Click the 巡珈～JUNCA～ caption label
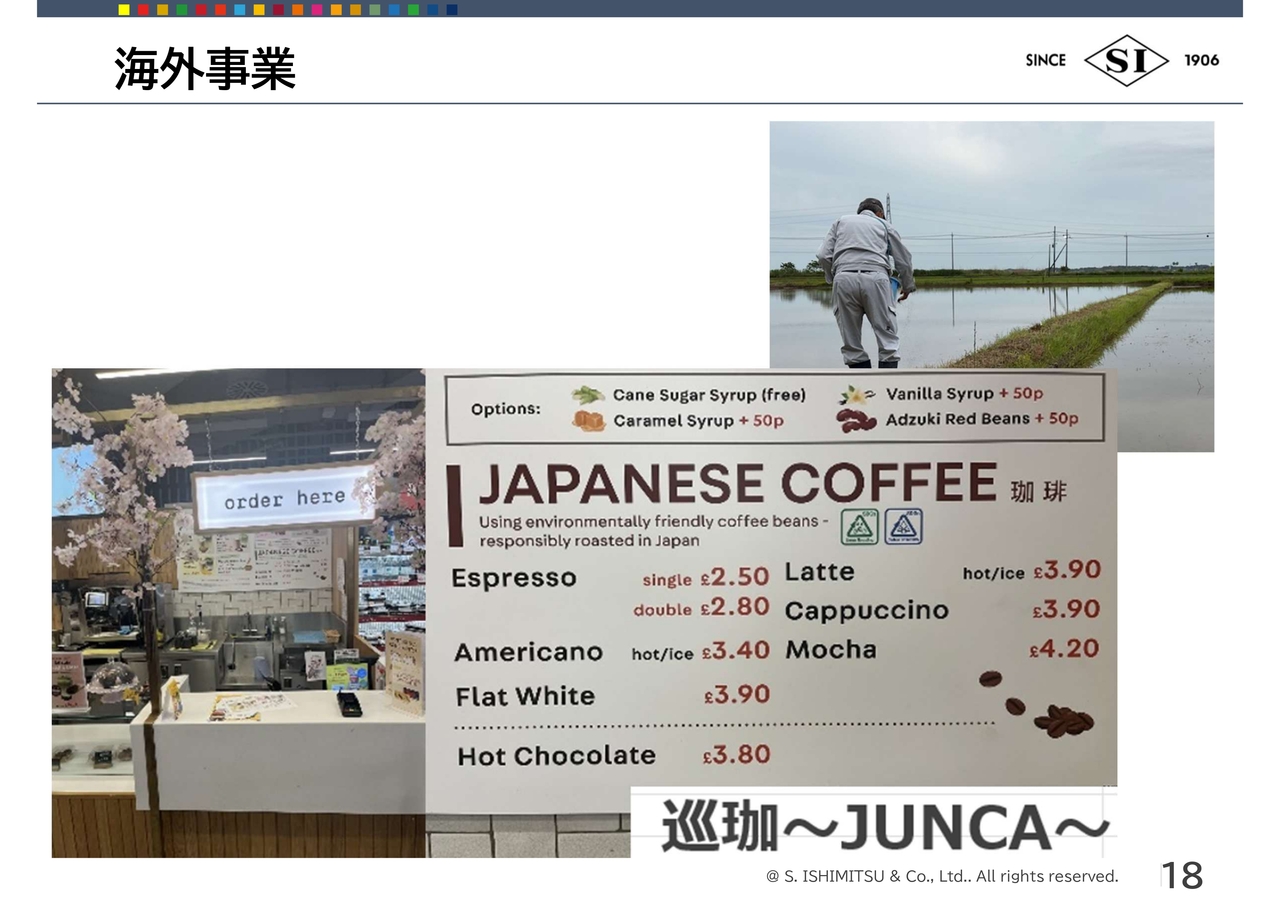The image size is (1280, 905). pos(885,827)
